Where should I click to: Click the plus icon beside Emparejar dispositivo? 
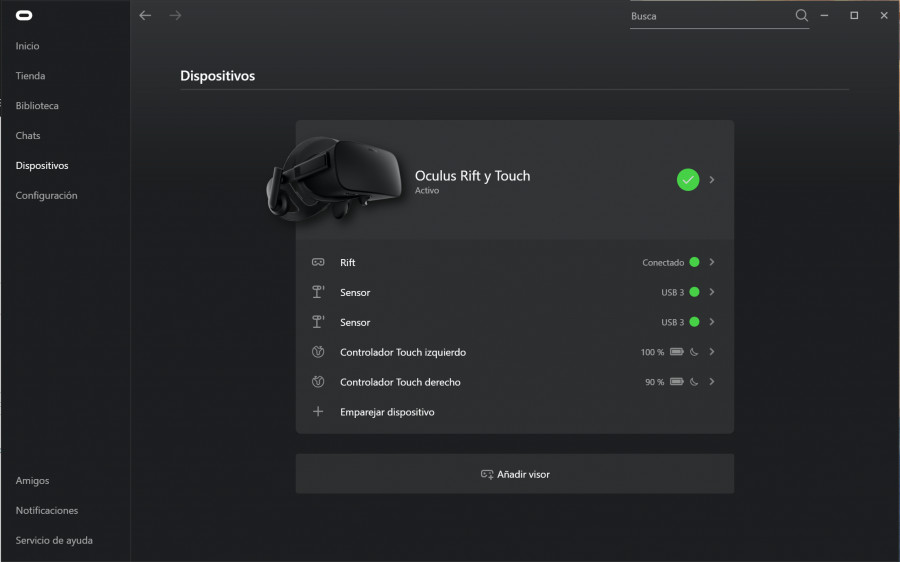318,412
